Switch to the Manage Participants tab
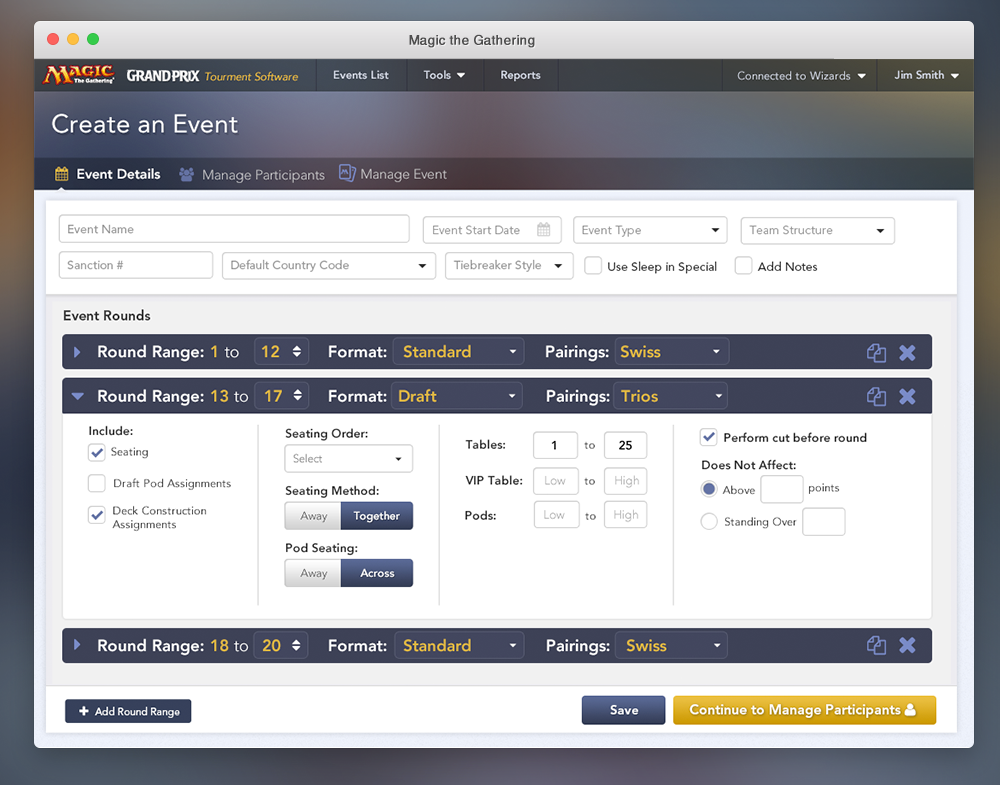This screenshot has width=1000, height=785. point(252,174)
